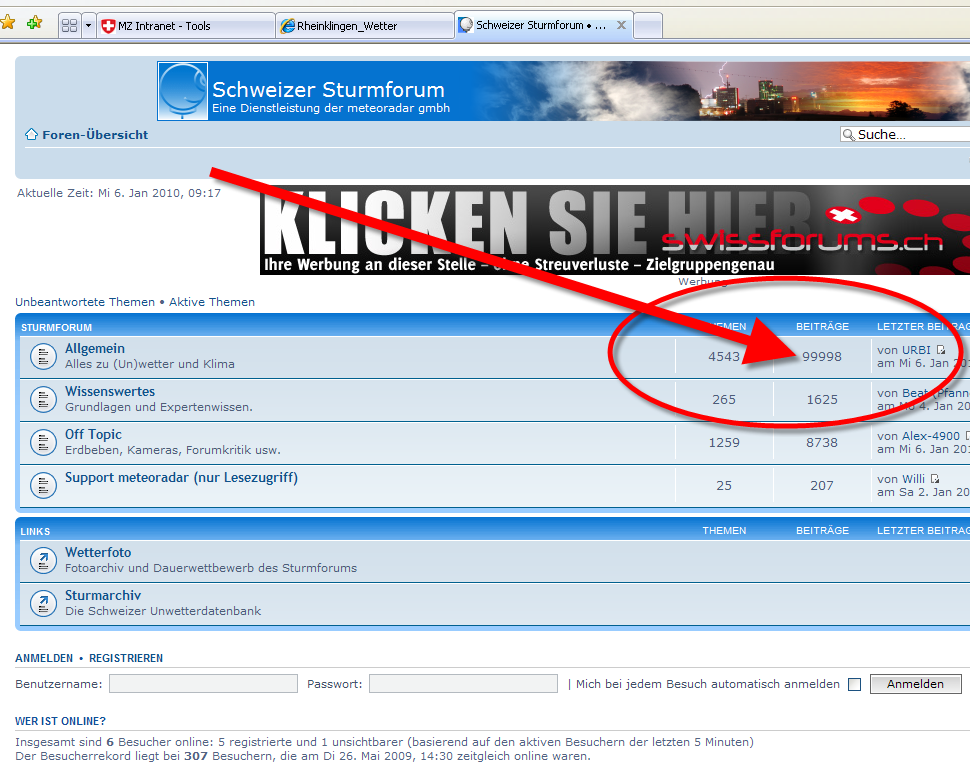Switch to the MZ Intranet - Tools tab
The width and height of the screenshot is (970, 767).
(186, 26)
